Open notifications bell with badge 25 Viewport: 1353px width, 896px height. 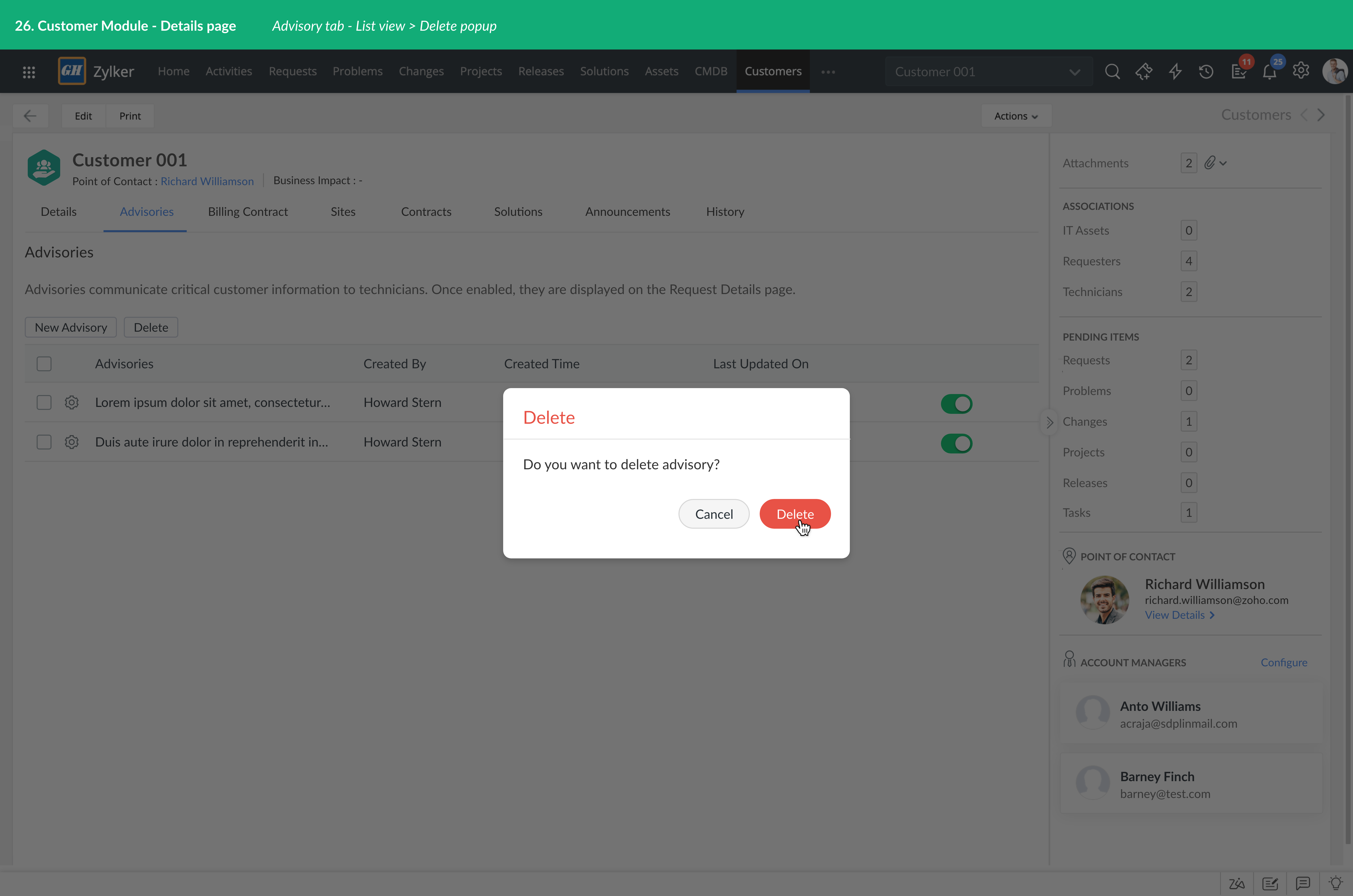pyautogui.click(x=1270, y=72)
